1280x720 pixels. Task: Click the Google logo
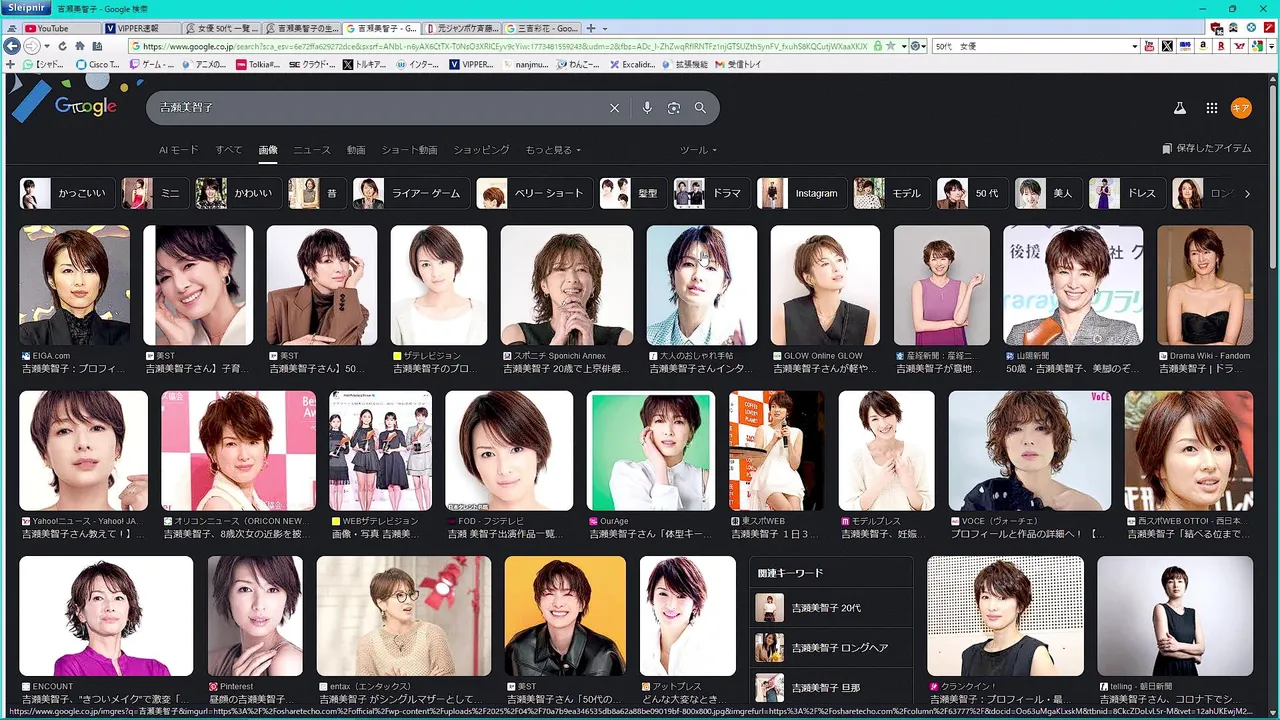pyautogui.click(x=86, y=106)
